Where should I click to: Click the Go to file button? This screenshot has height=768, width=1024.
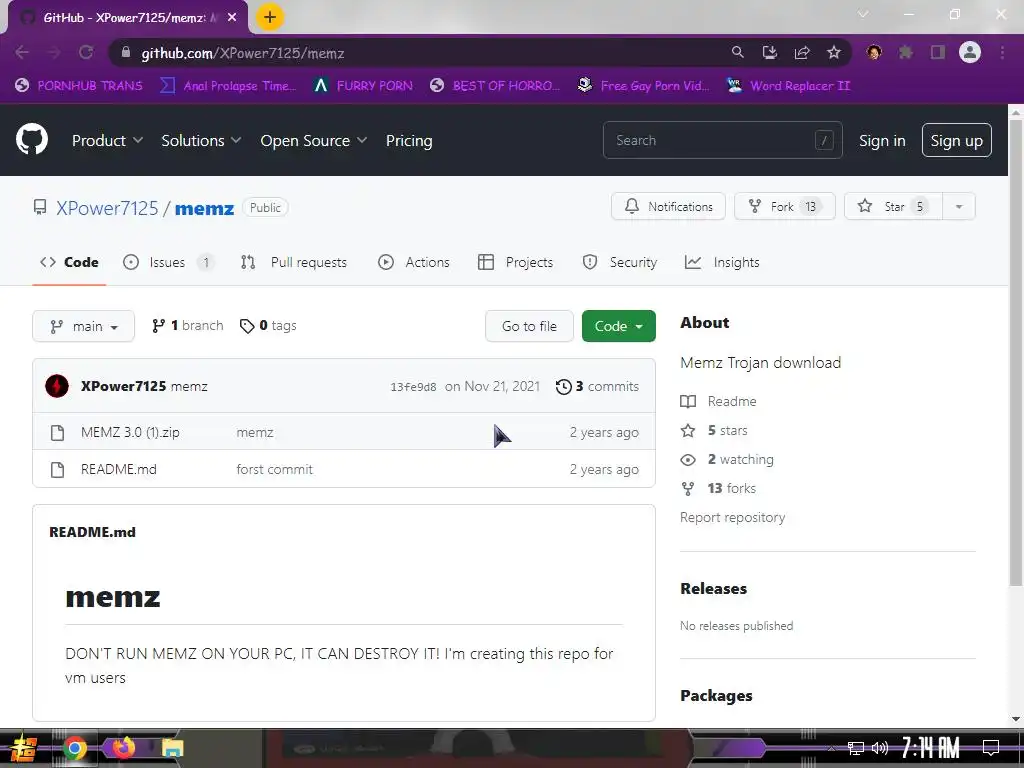pos(529,326)
